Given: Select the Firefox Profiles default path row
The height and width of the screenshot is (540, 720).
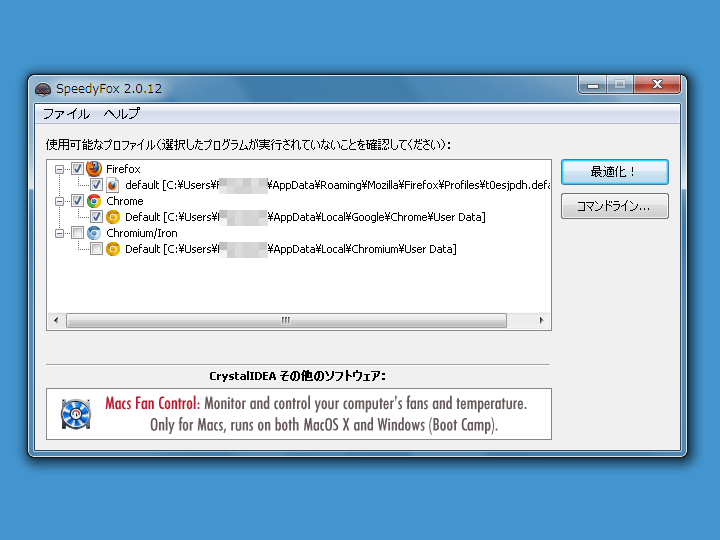Looking at the screenshot, I should pyautogui.click(x=338, y=185).
